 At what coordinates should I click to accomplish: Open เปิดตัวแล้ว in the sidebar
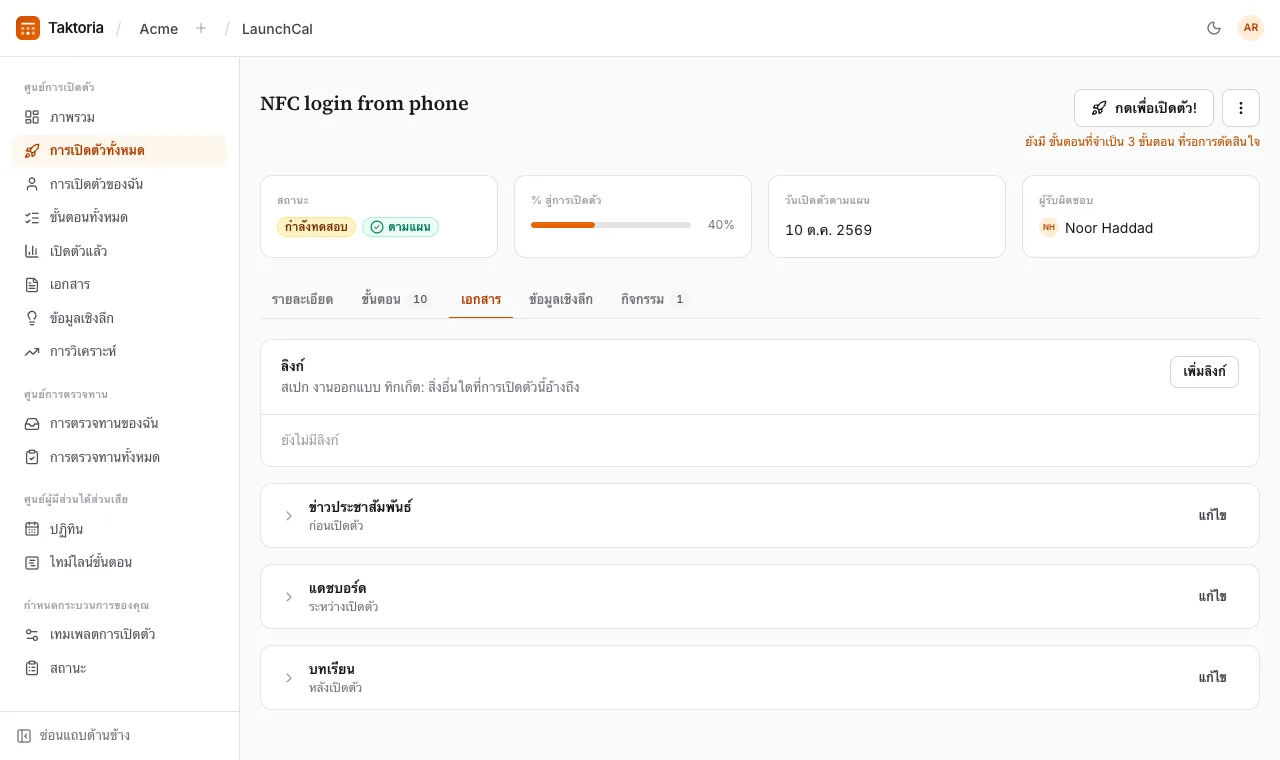pos(119,251)
